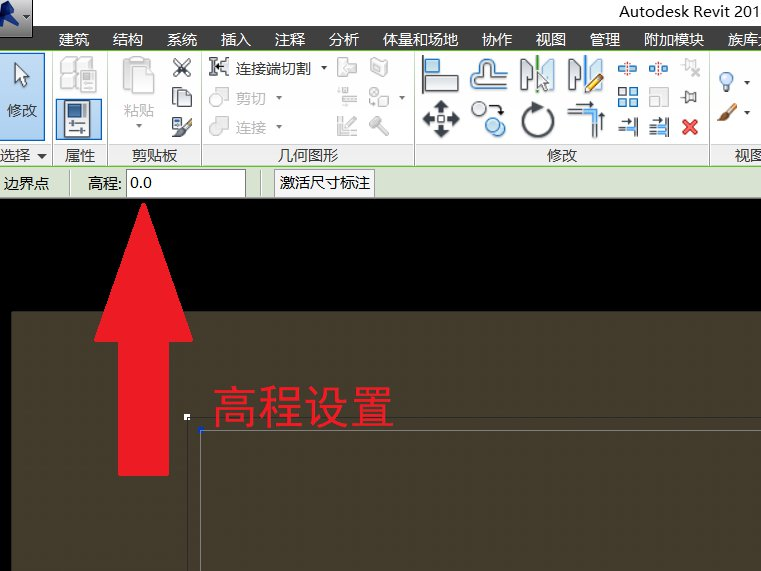This screenshot has height=571, width=761.
Task: Select the Move tool
Action: coord(440,119)
